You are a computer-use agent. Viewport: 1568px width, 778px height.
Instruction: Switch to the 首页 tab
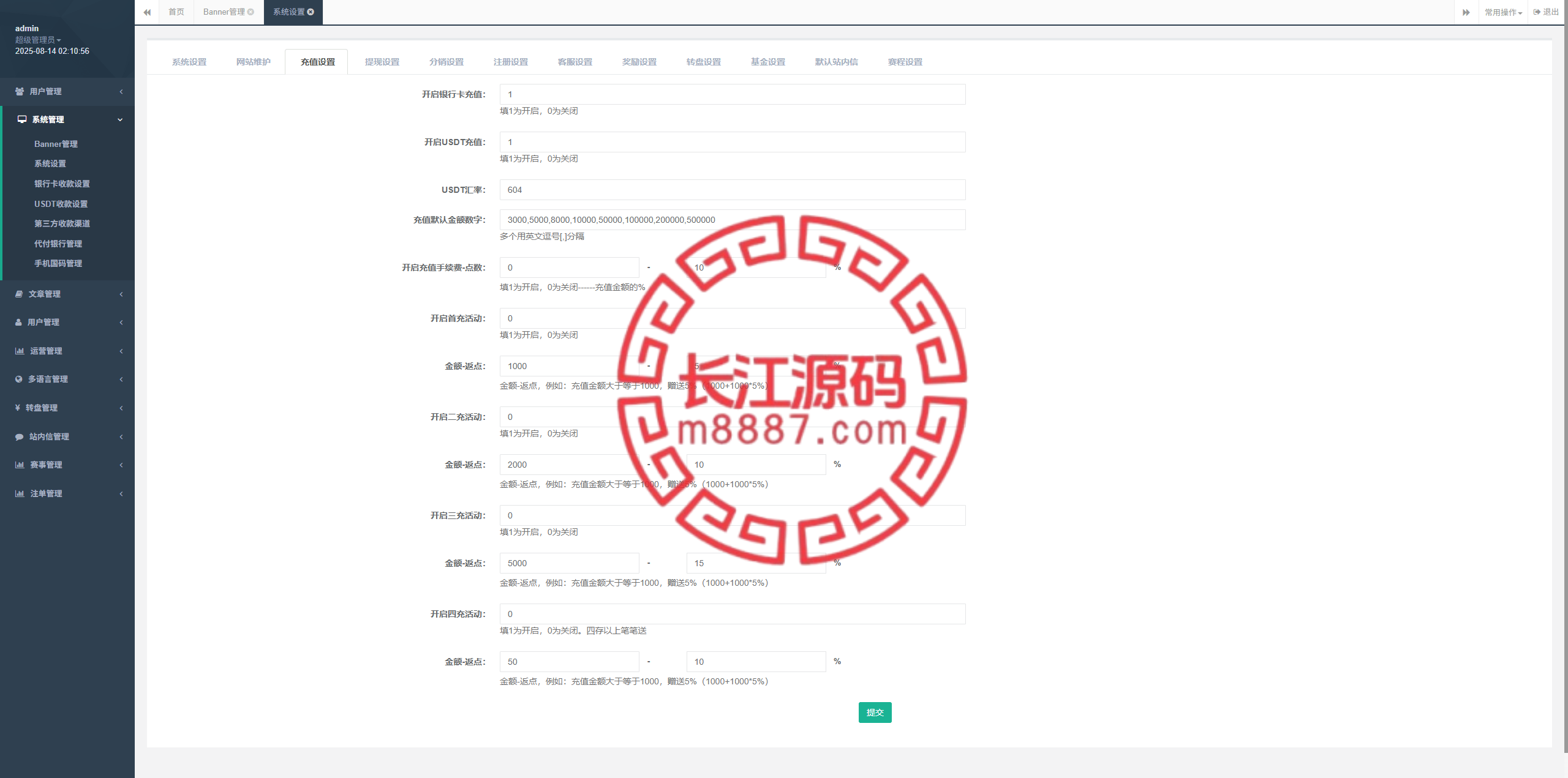[176, 12]
